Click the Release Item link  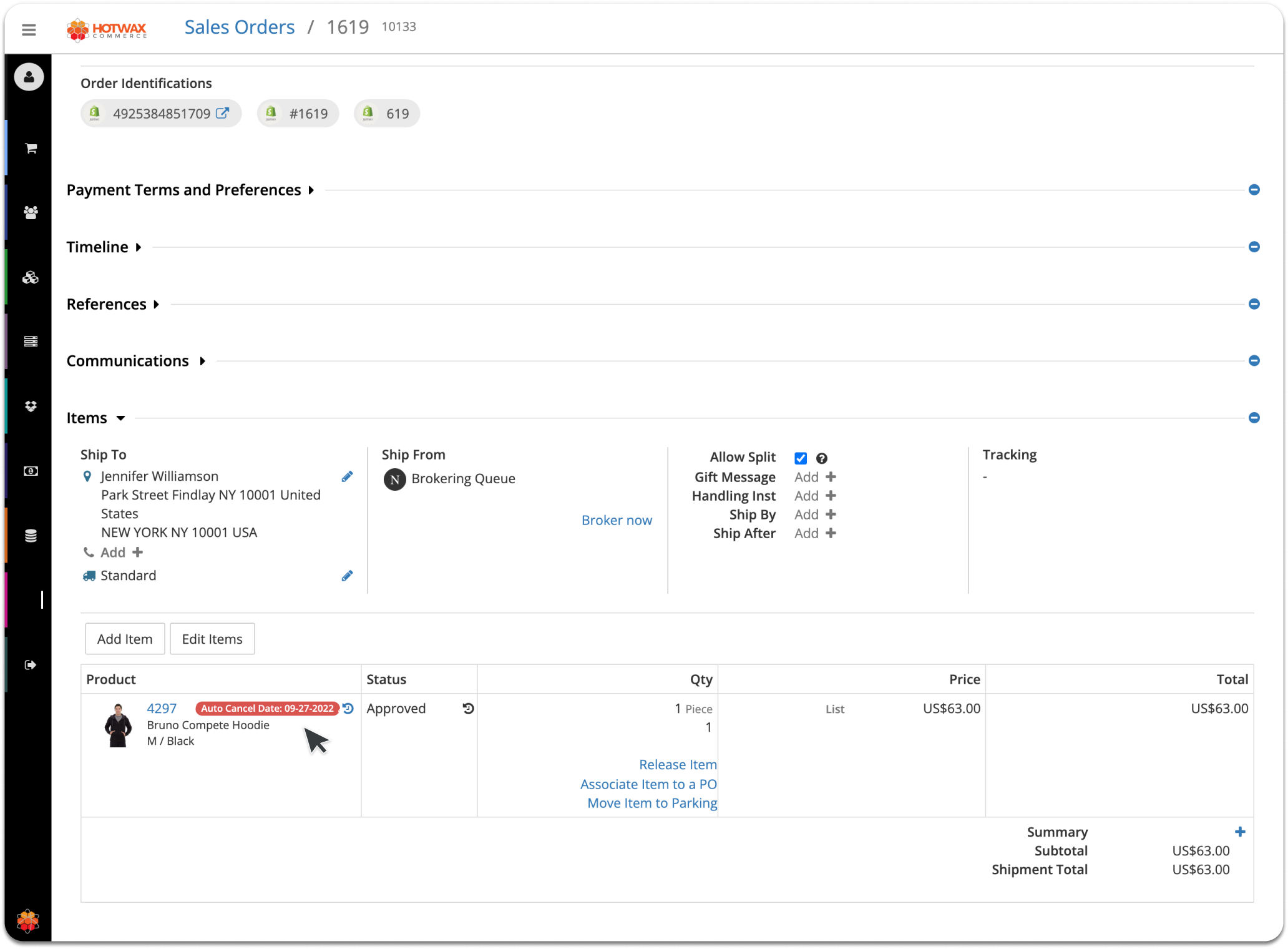(678, 765)
